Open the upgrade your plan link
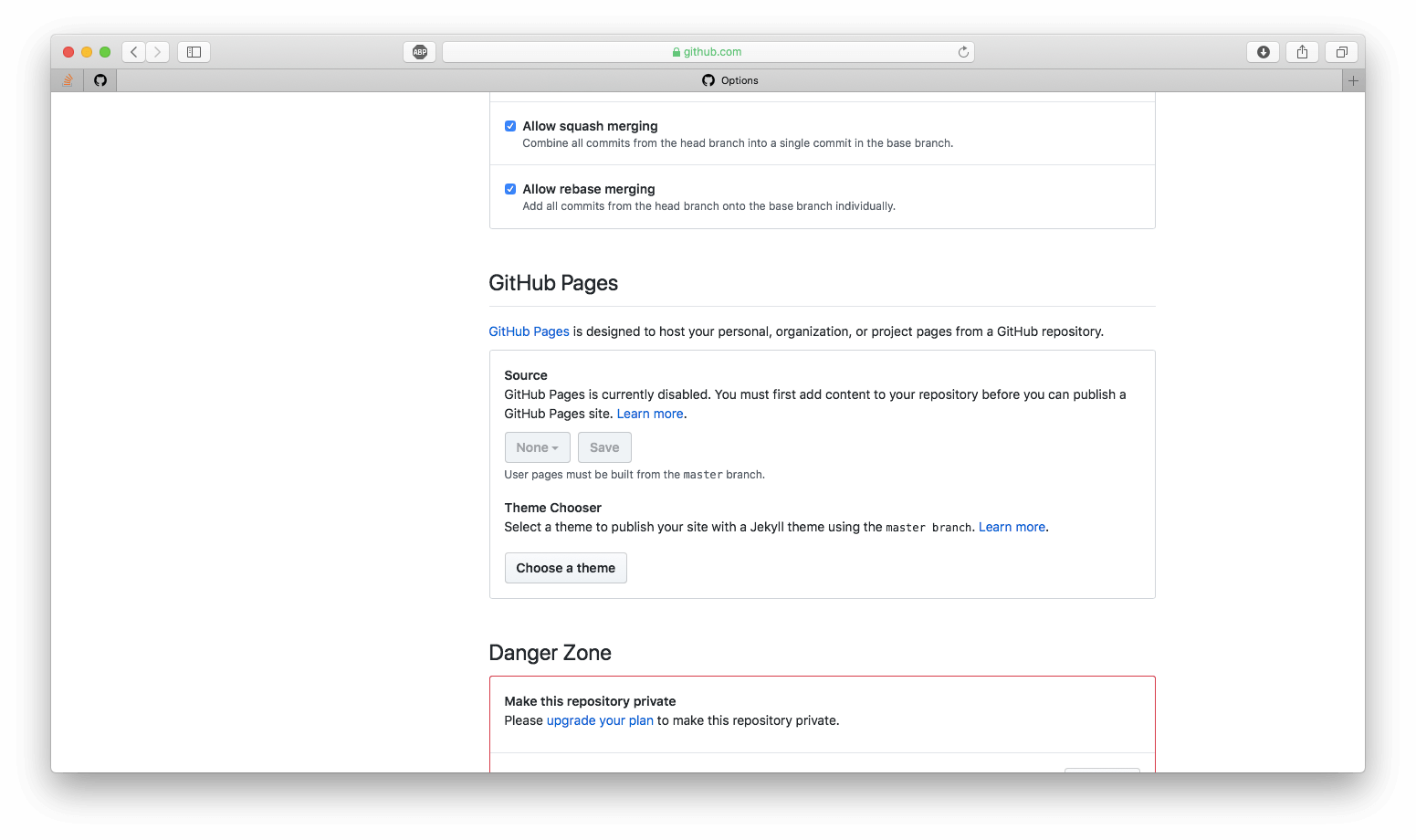The width and height of the screenshot is (1416, 840). point(600,720)
